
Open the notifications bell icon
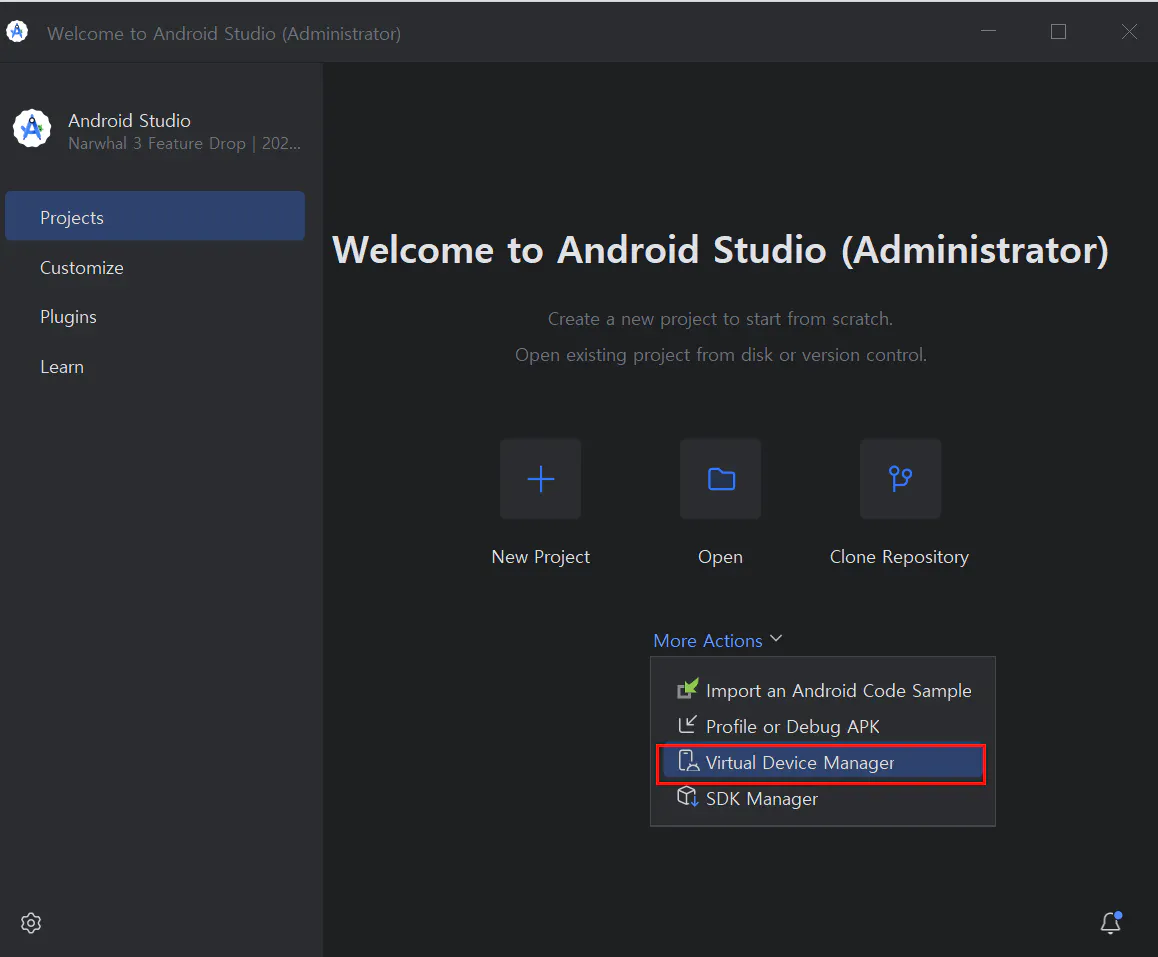click(1111, 922)
